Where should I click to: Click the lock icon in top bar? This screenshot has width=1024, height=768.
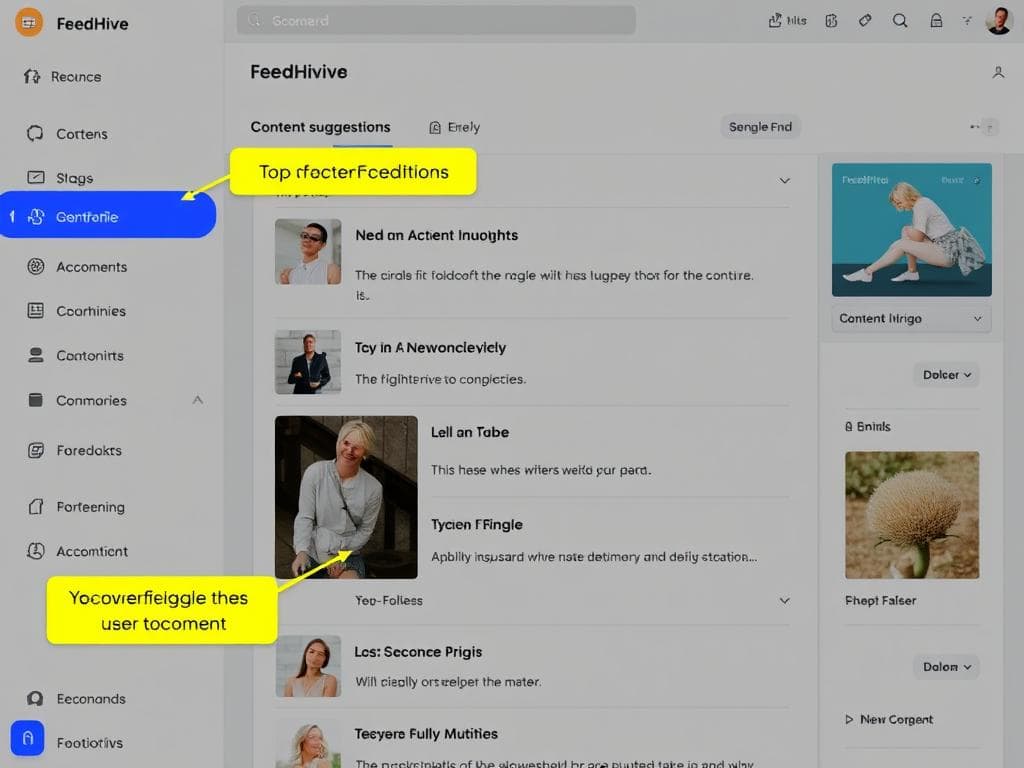coord(936,21)
